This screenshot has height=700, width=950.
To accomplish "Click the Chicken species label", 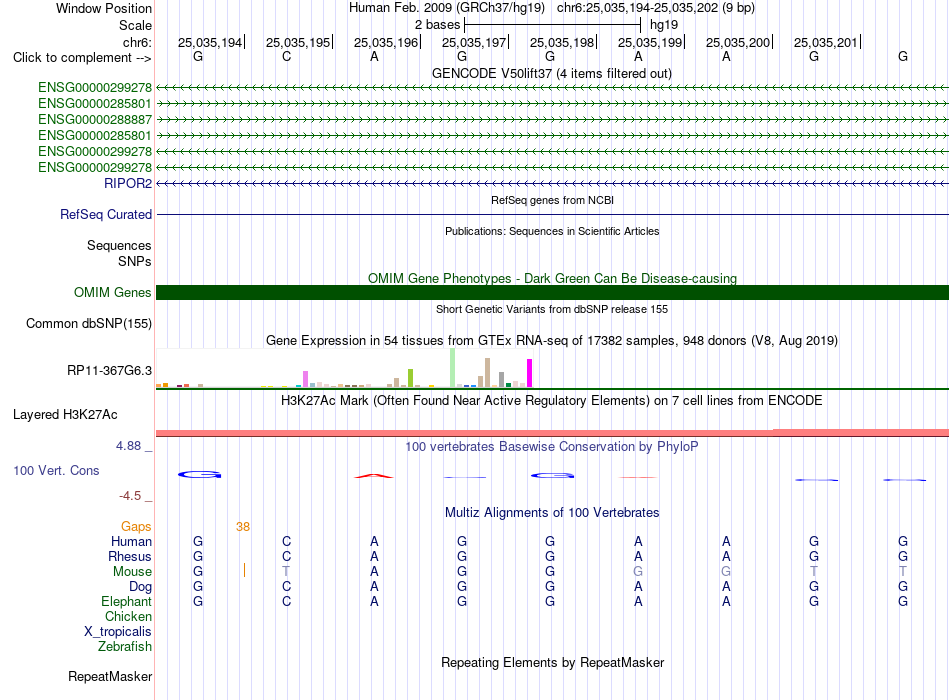I will click(x=128, y=616).
